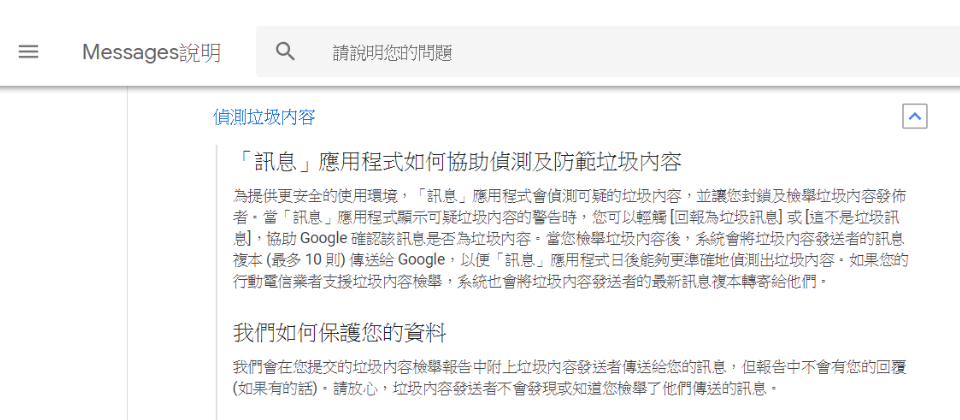Screen dimensions: 960x420
Task: Click paragraph line starting 為提供更安全的使用環境
Action: (x=570, y=197)
